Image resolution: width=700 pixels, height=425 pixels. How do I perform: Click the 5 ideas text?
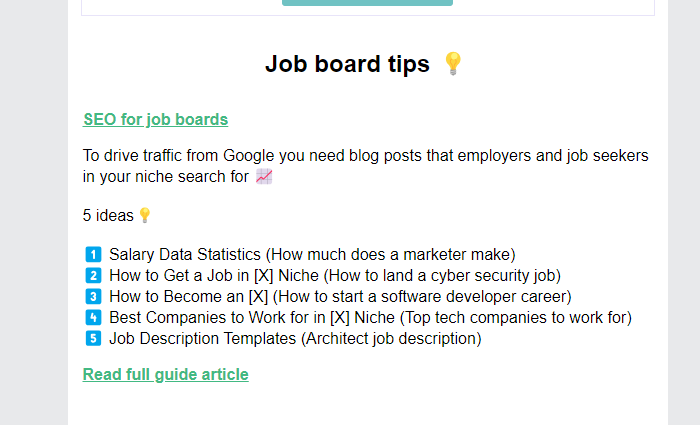[108, 216]
